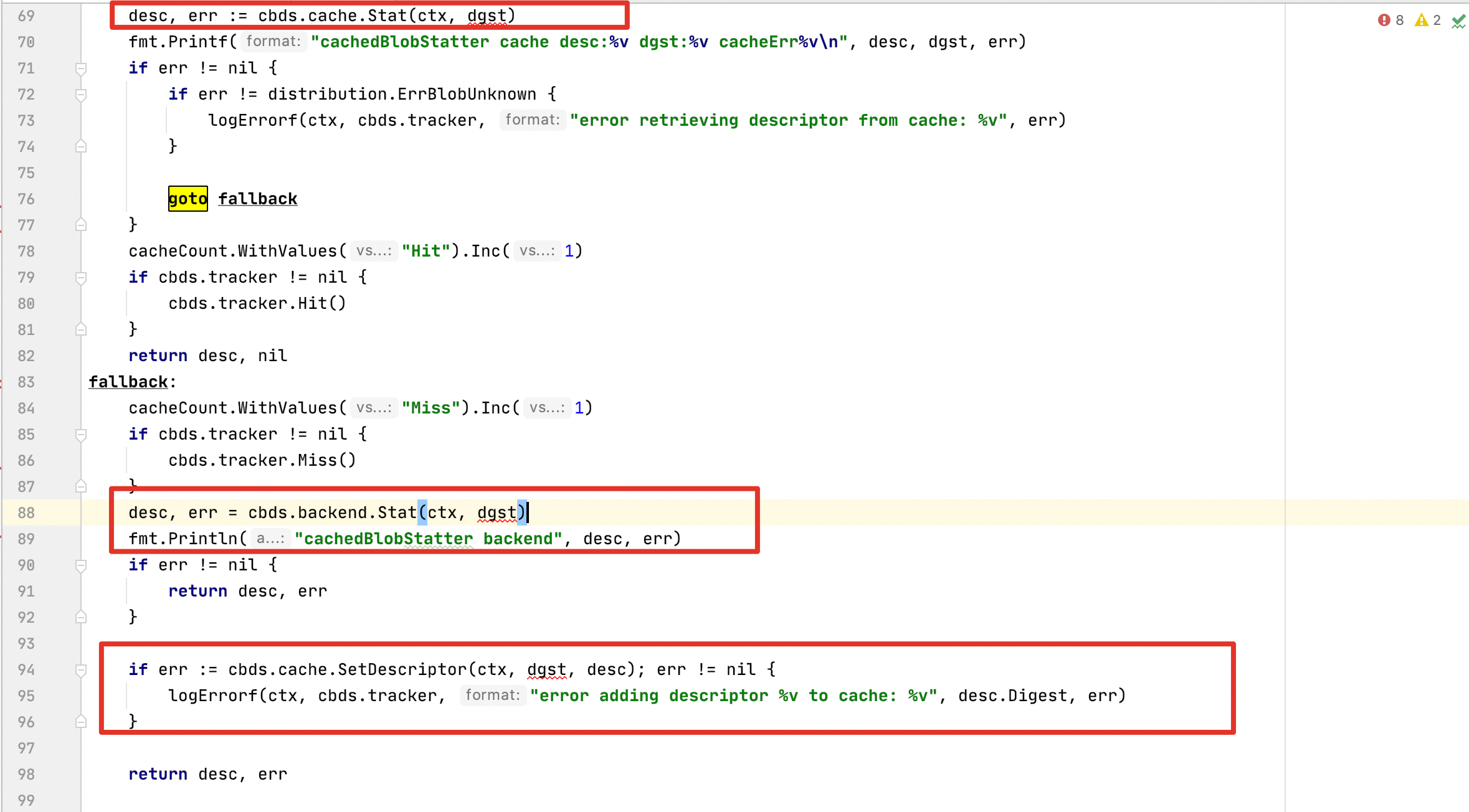Click the highlighted goto keyword
This screenshot has height=812, width=1469.
coord(188,199)
